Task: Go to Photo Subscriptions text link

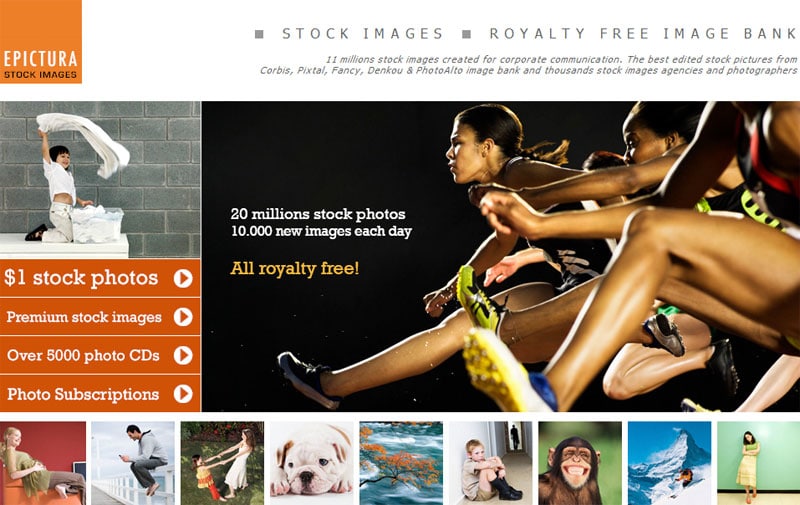Action: pyautogui.click(x=83, y=394)
